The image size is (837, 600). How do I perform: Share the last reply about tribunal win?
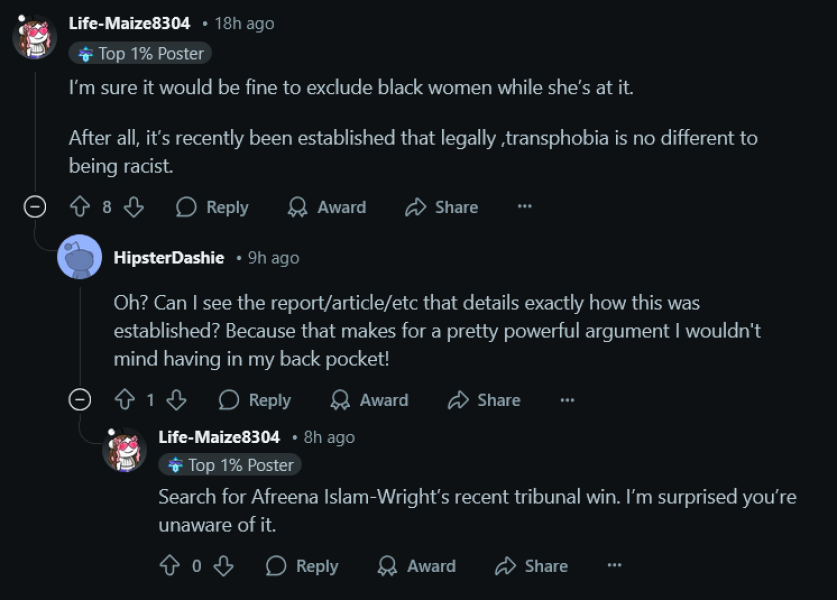[x=531, y=566]
